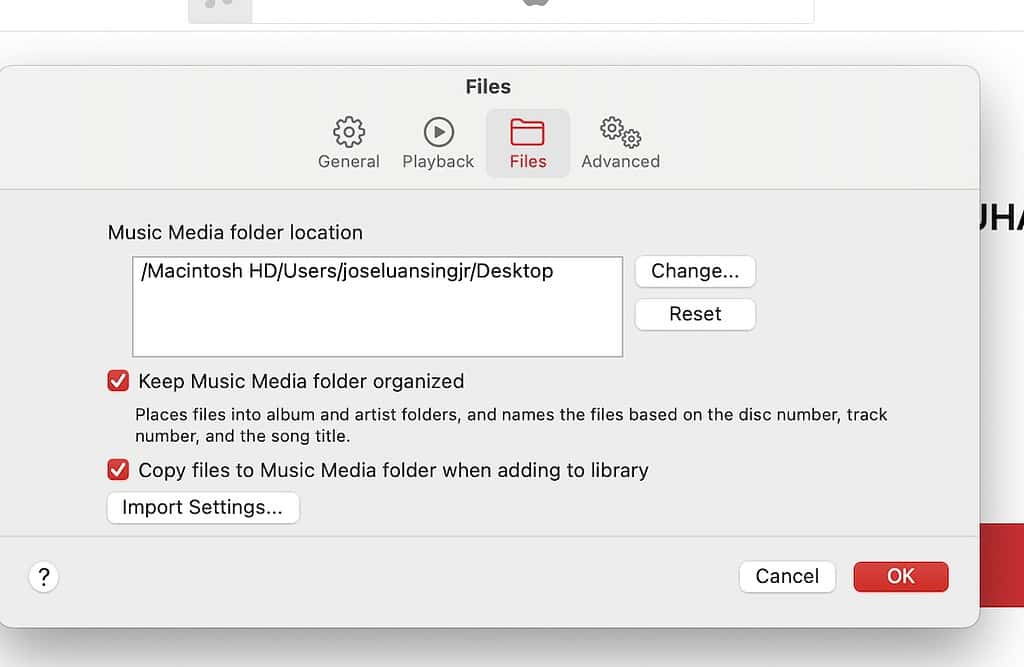Confirm settings with the OK button
1024x667 pixels.
[900, 576]
